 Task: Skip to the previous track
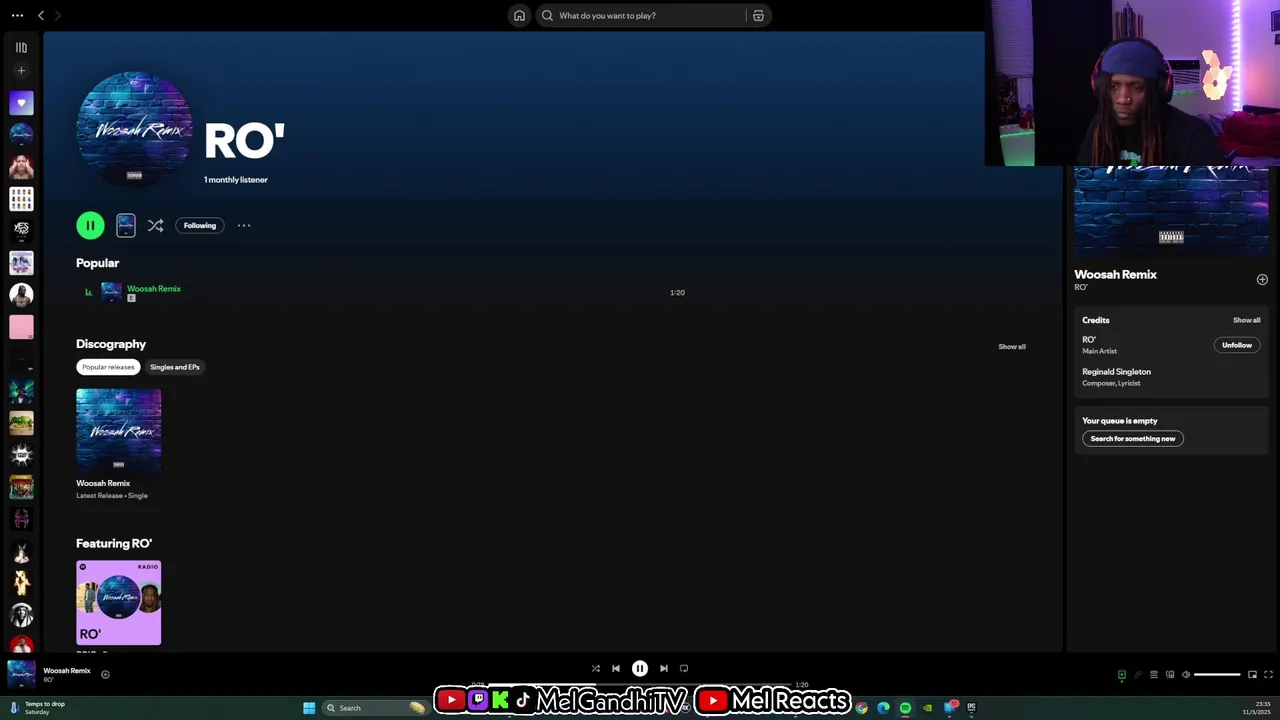[616, 668]
